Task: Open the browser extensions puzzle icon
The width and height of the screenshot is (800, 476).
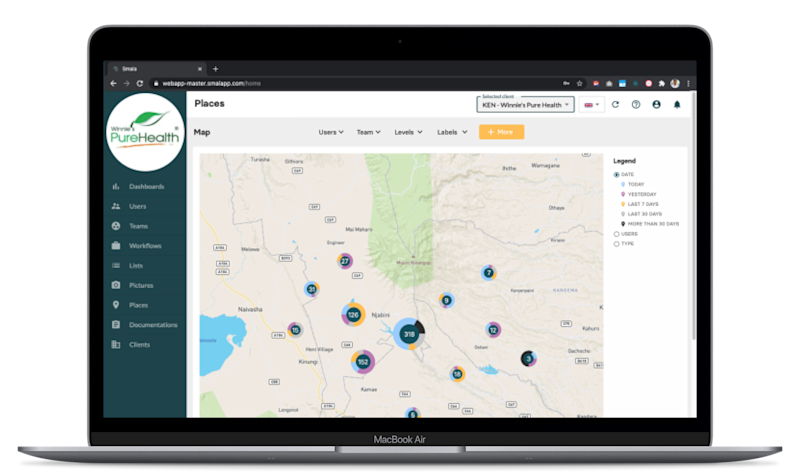Action: click(662, 84)
